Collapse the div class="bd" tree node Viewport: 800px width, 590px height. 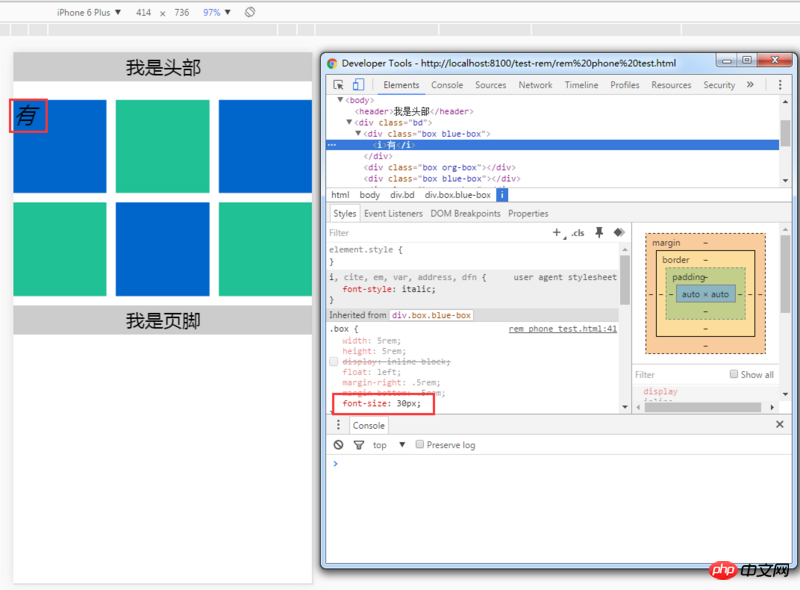tap(349, 123)
